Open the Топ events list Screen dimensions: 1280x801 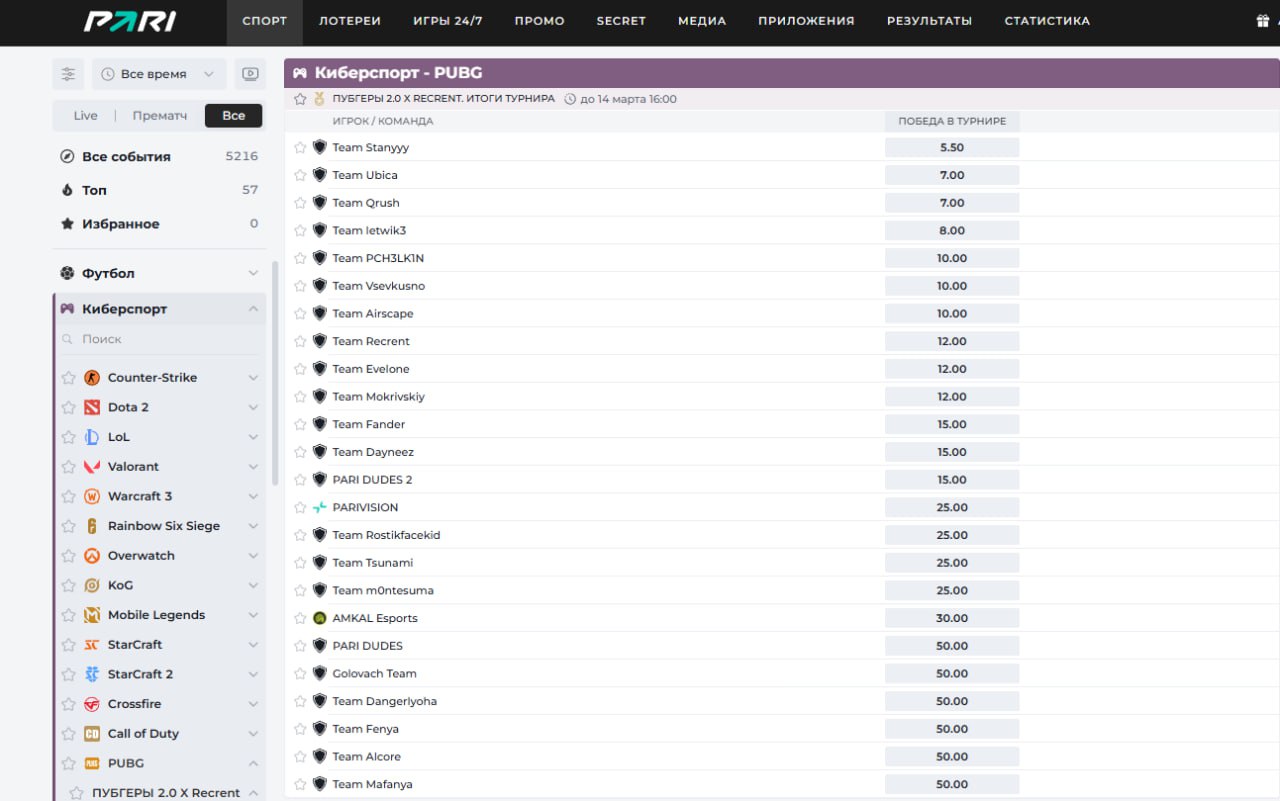pyautogui.click(x=159, y=190)
